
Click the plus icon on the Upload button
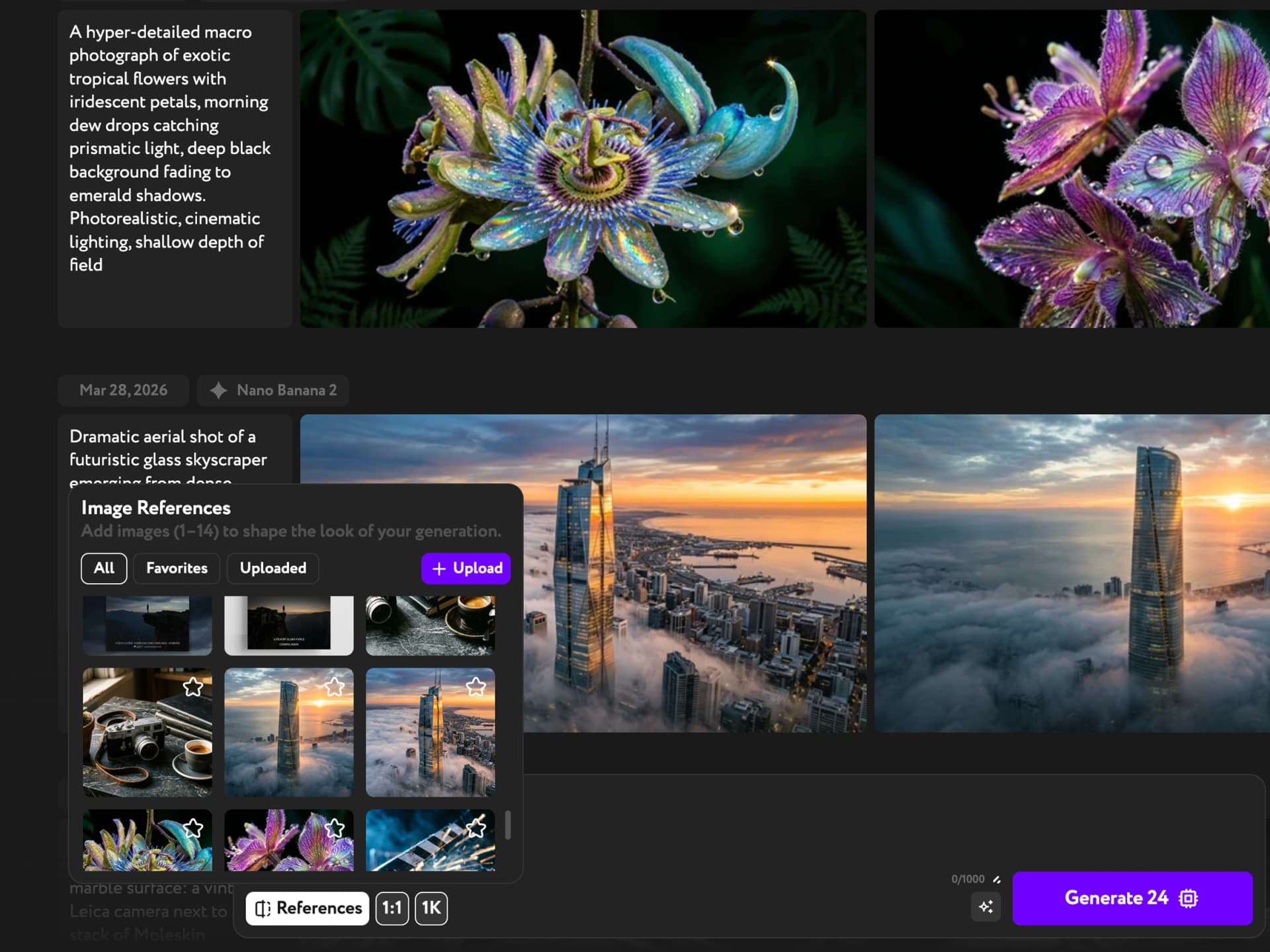coord(439,568)
